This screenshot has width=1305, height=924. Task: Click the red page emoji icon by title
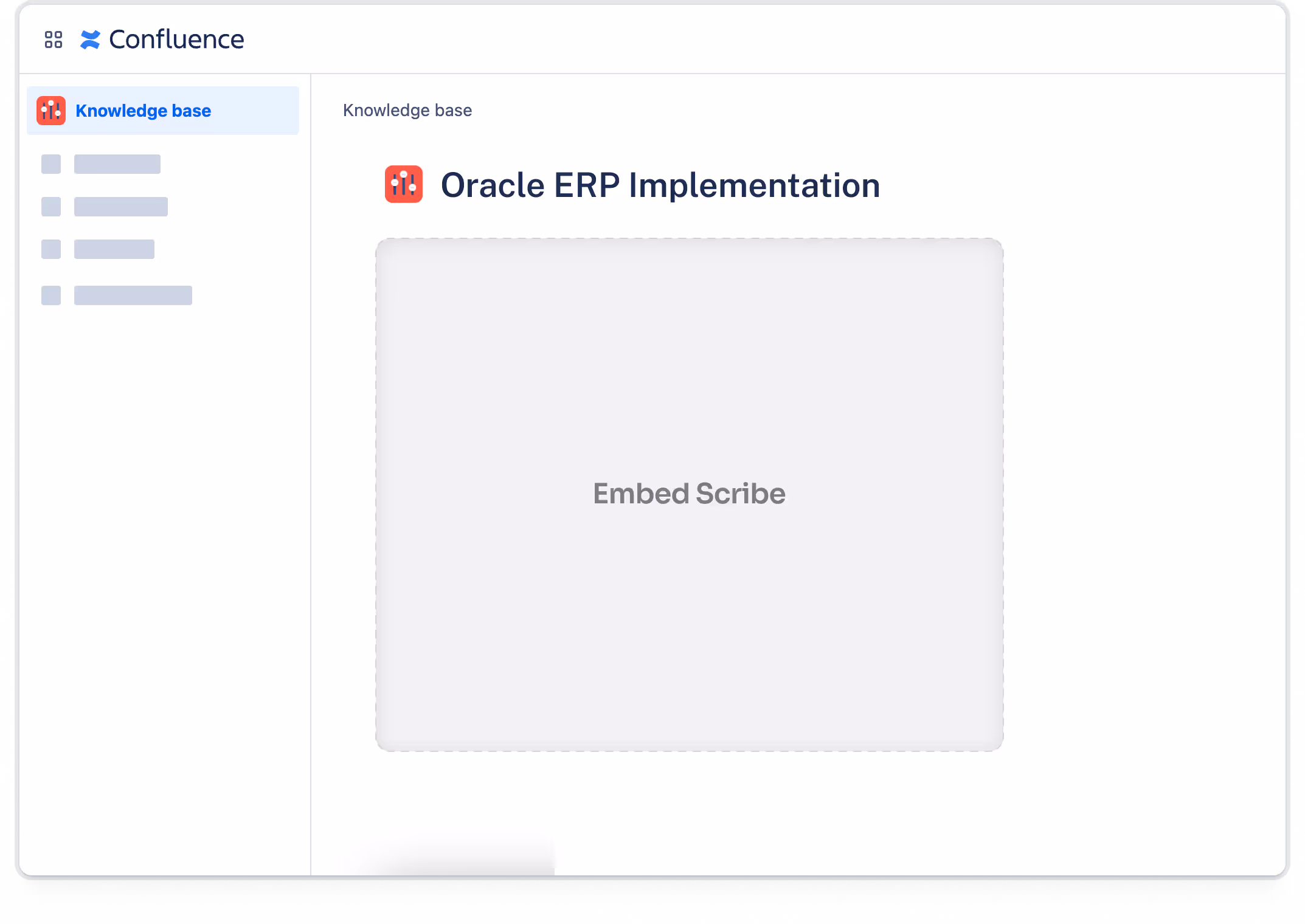[x=404, y=184]
